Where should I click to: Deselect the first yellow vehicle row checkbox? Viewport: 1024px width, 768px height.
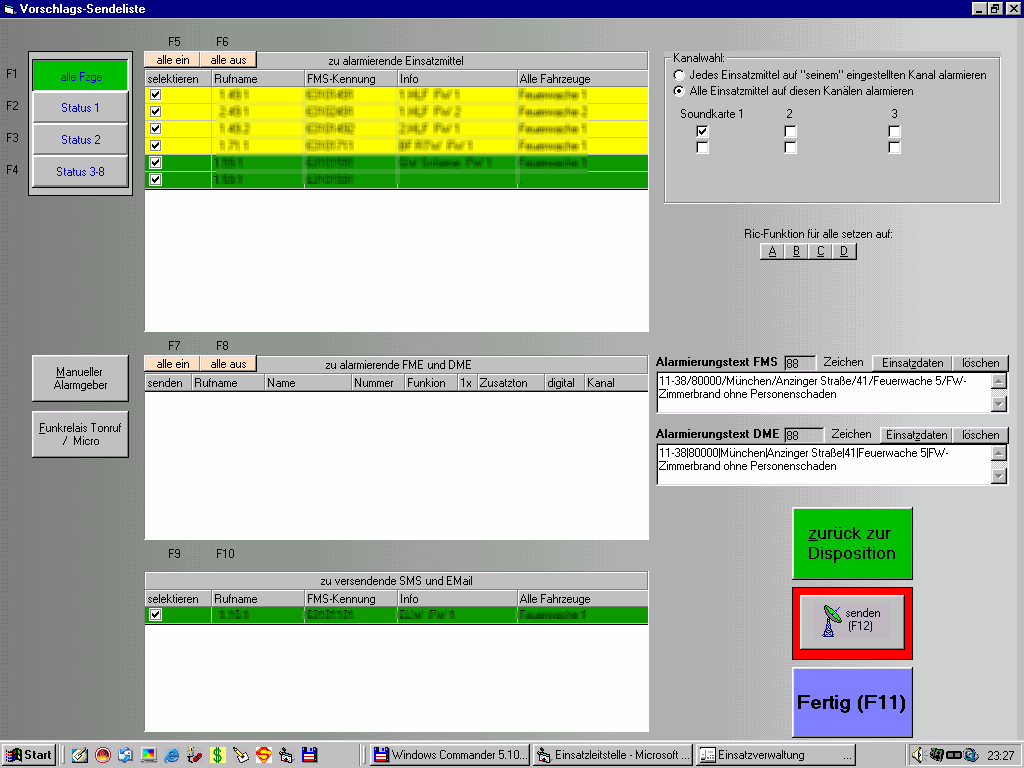click(x=155, y=95)
